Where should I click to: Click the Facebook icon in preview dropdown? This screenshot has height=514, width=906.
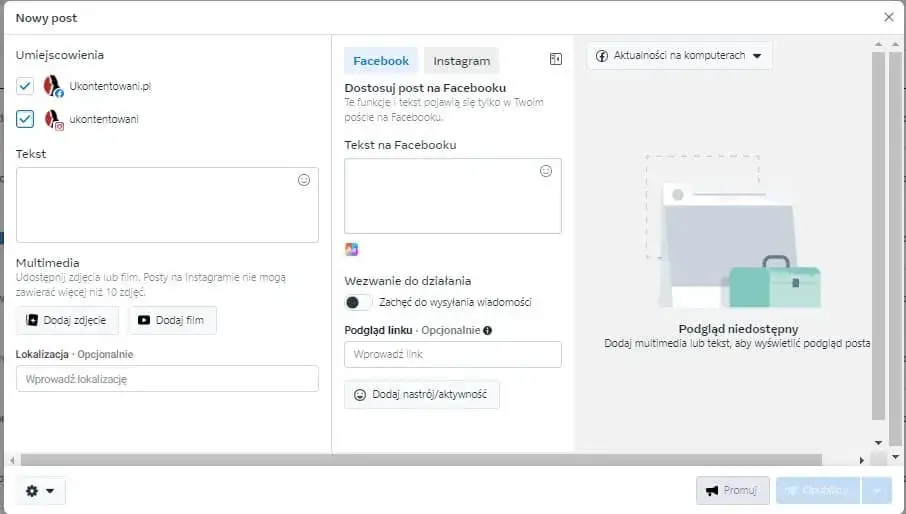click(x=601, y=56)
